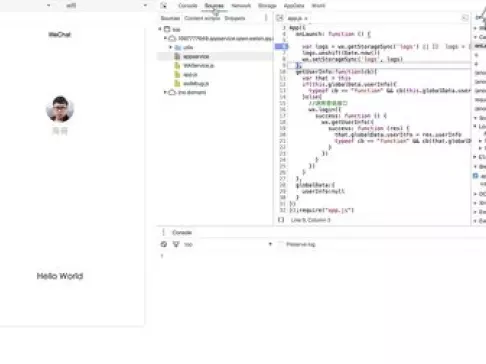Toggle the file navigator icon beside app.js tab
This screenshot has width=486, height=364.
(x=280, y=18)
